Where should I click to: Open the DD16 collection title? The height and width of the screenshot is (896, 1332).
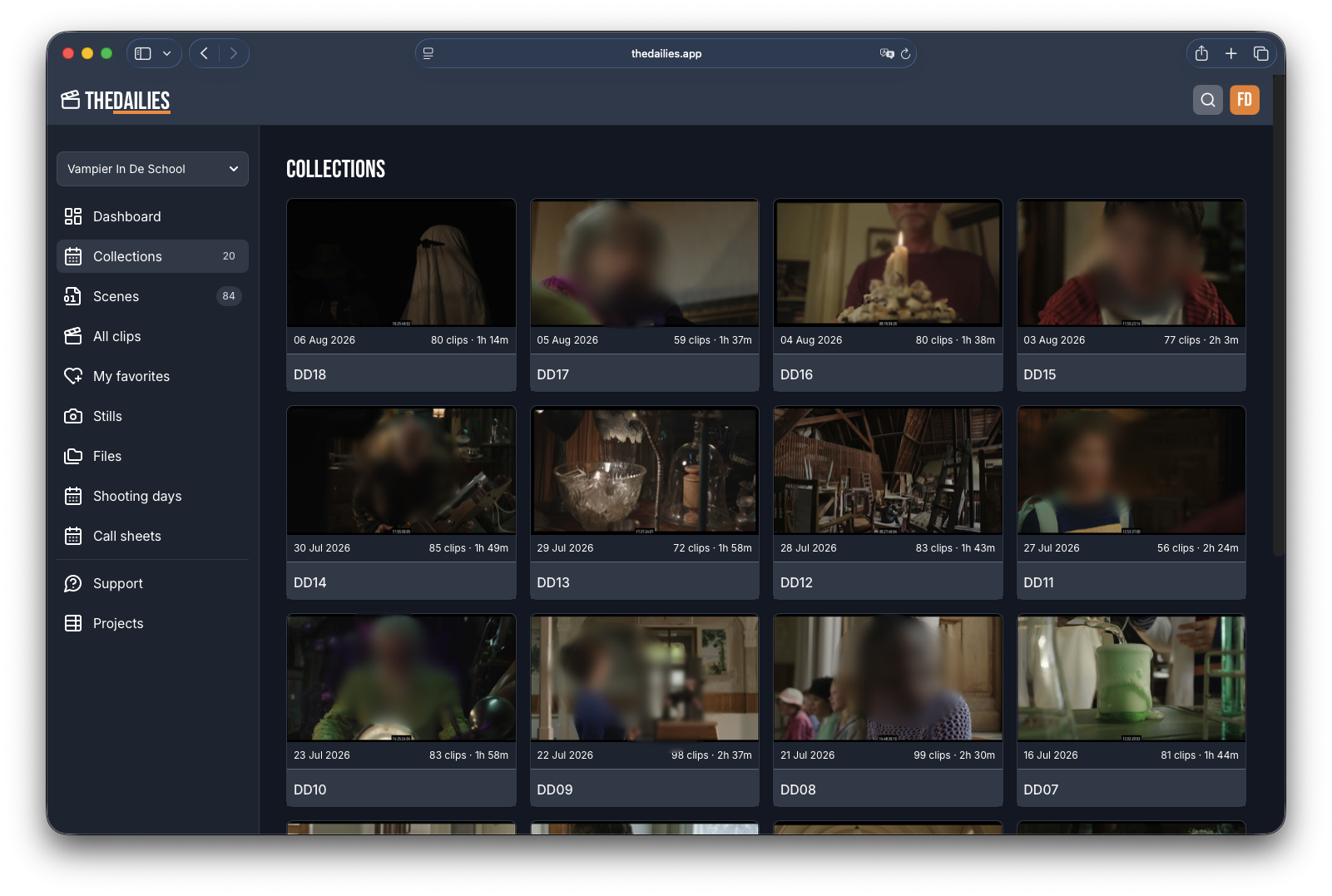coord(797,374)
